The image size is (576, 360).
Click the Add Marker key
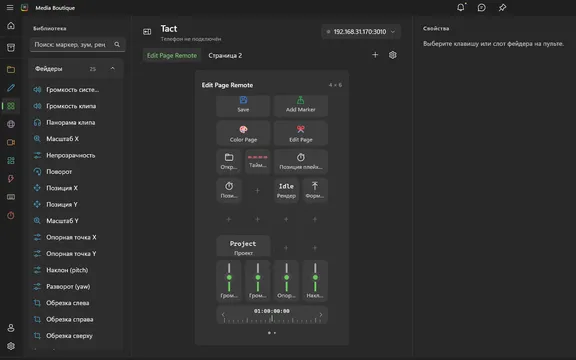(x=300, y=106)
